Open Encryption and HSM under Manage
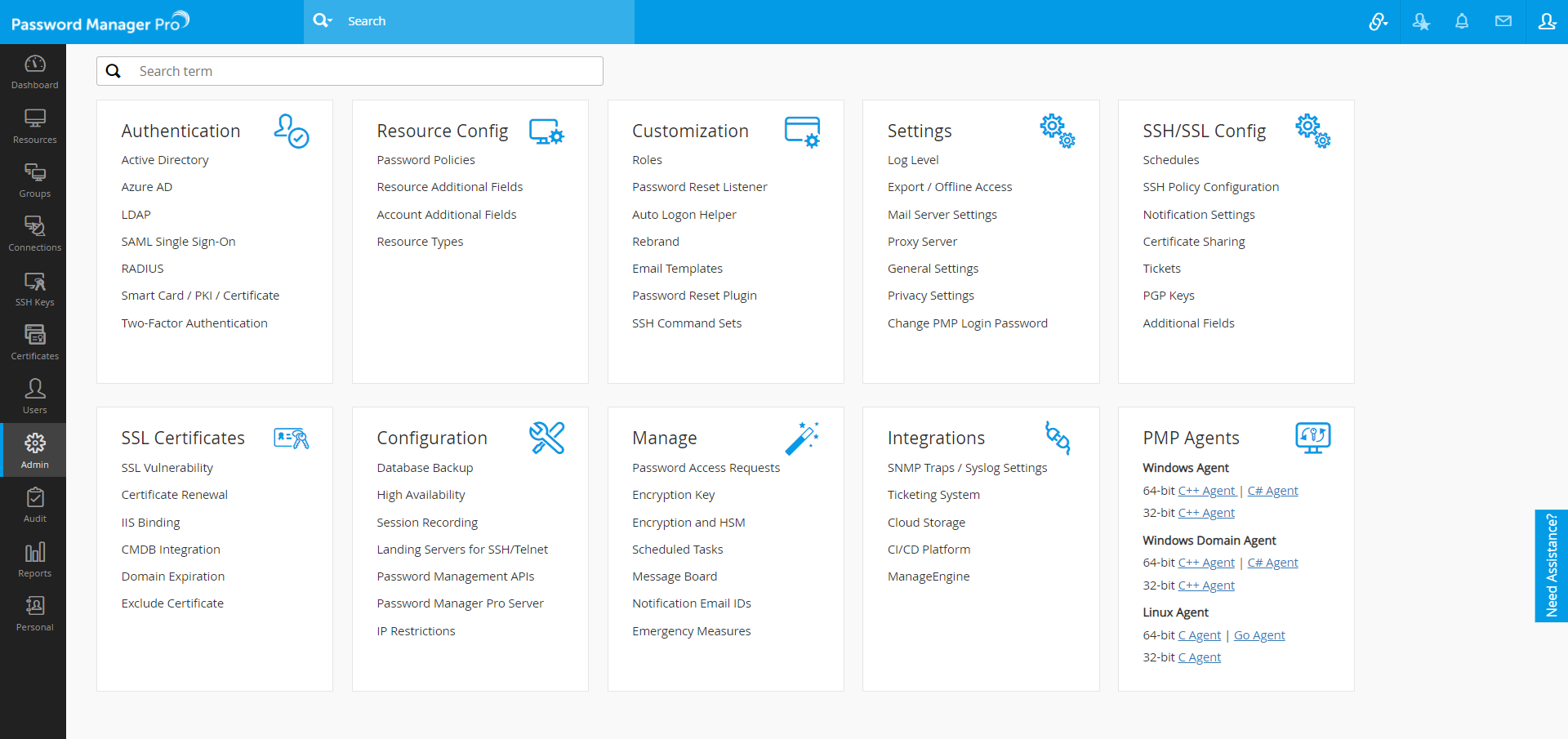This screenshot has width=1568, height=739. point(688,523)
